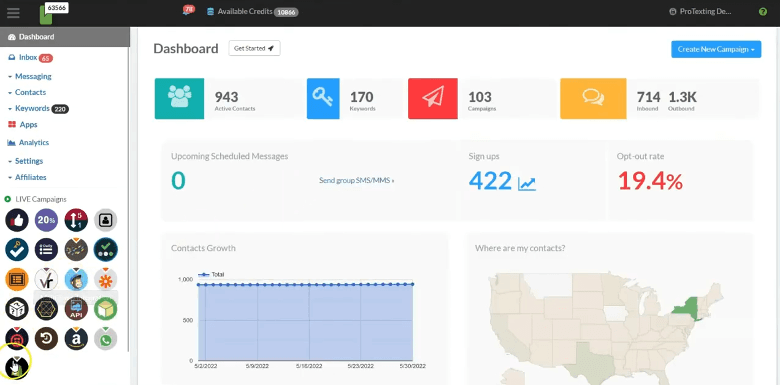Open the orange form campaign icon
The height and width of the screenshot is (385, 780).
click(17, 280)
